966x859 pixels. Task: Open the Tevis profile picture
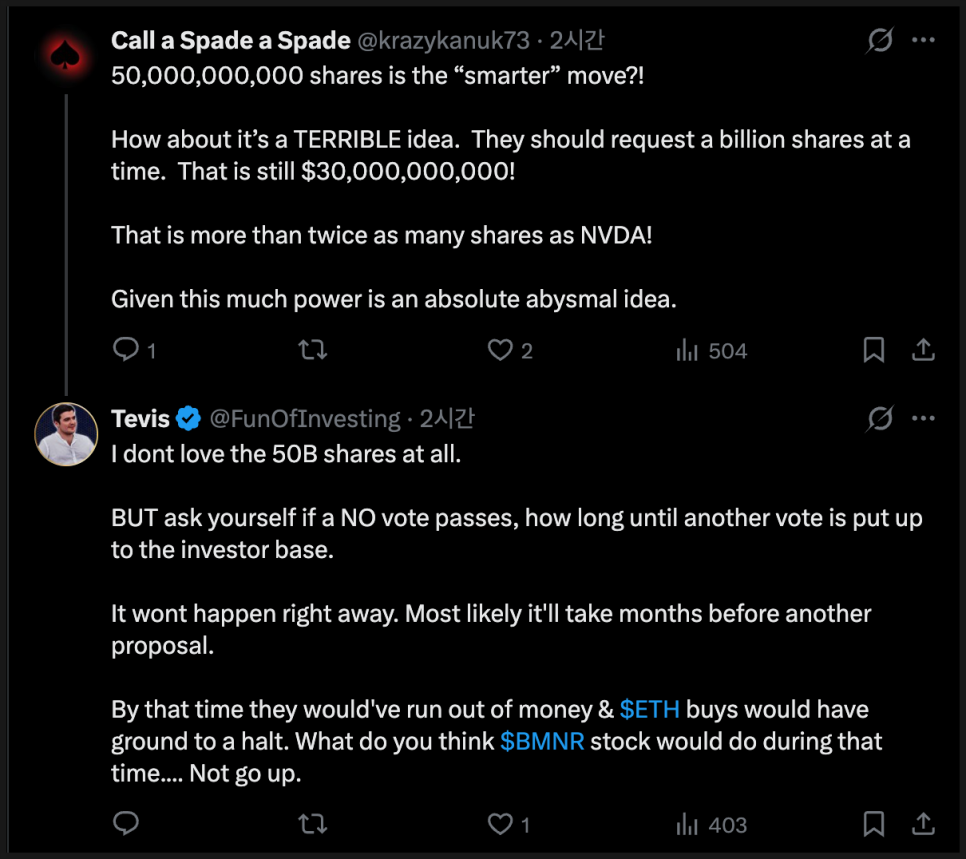pyautogui.click(x=66, y=436)
